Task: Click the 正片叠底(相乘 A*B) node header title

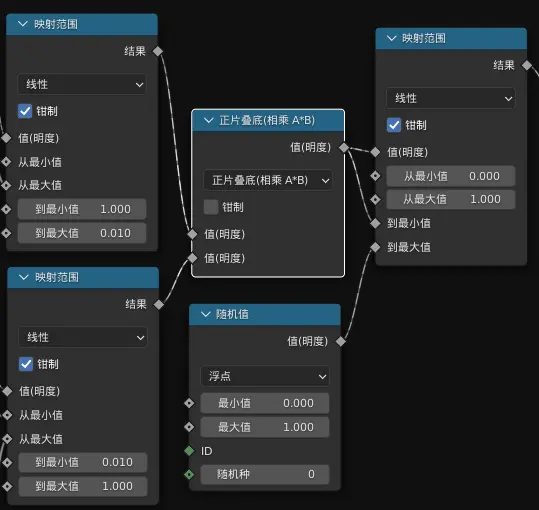Action: coord(267,120)
